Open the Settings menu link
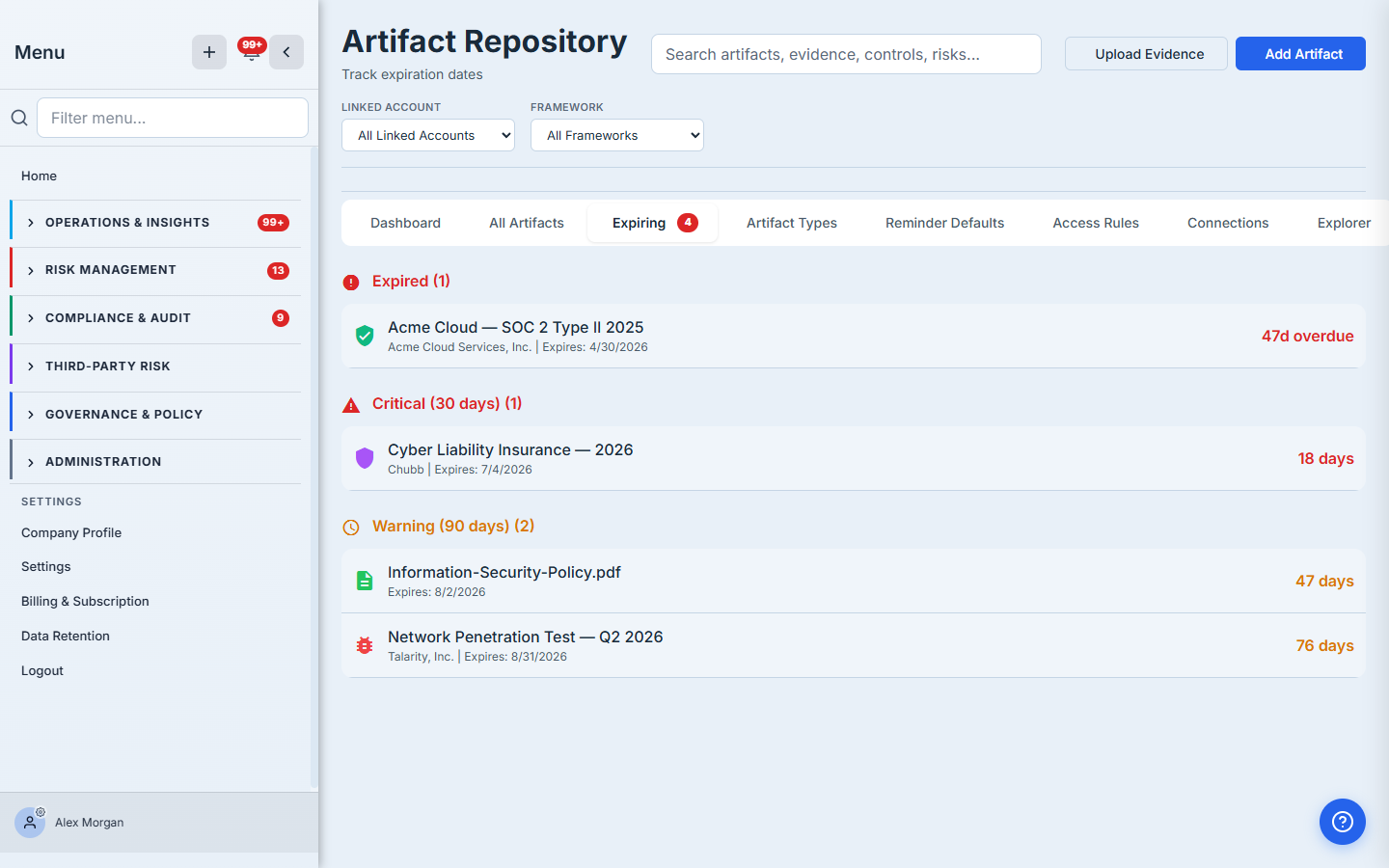The height and width of the screenshot is (868, 1389). [x=46, y=566]
